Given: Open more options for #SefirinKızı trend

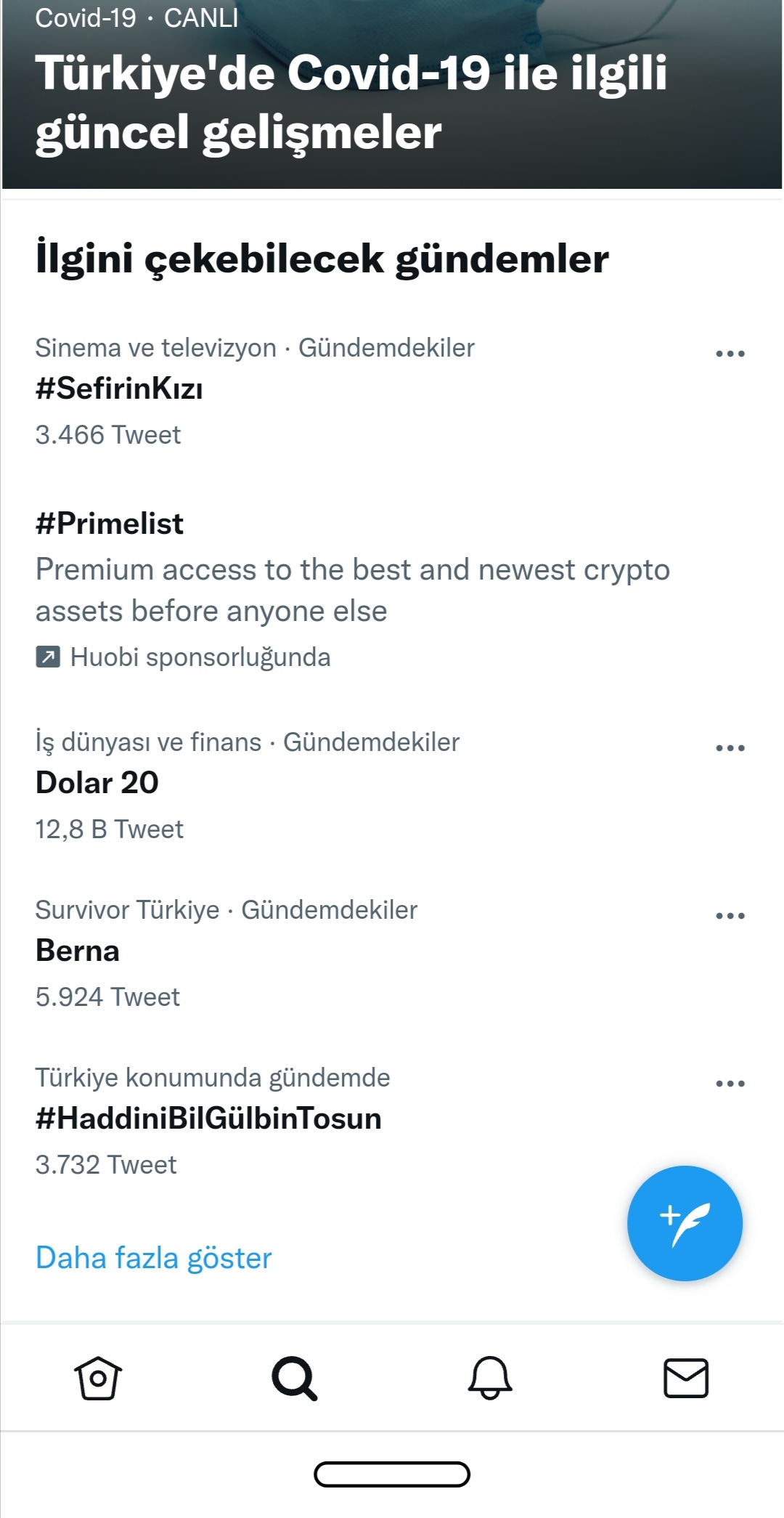Looking at the screenshot, I should (730, 354).
